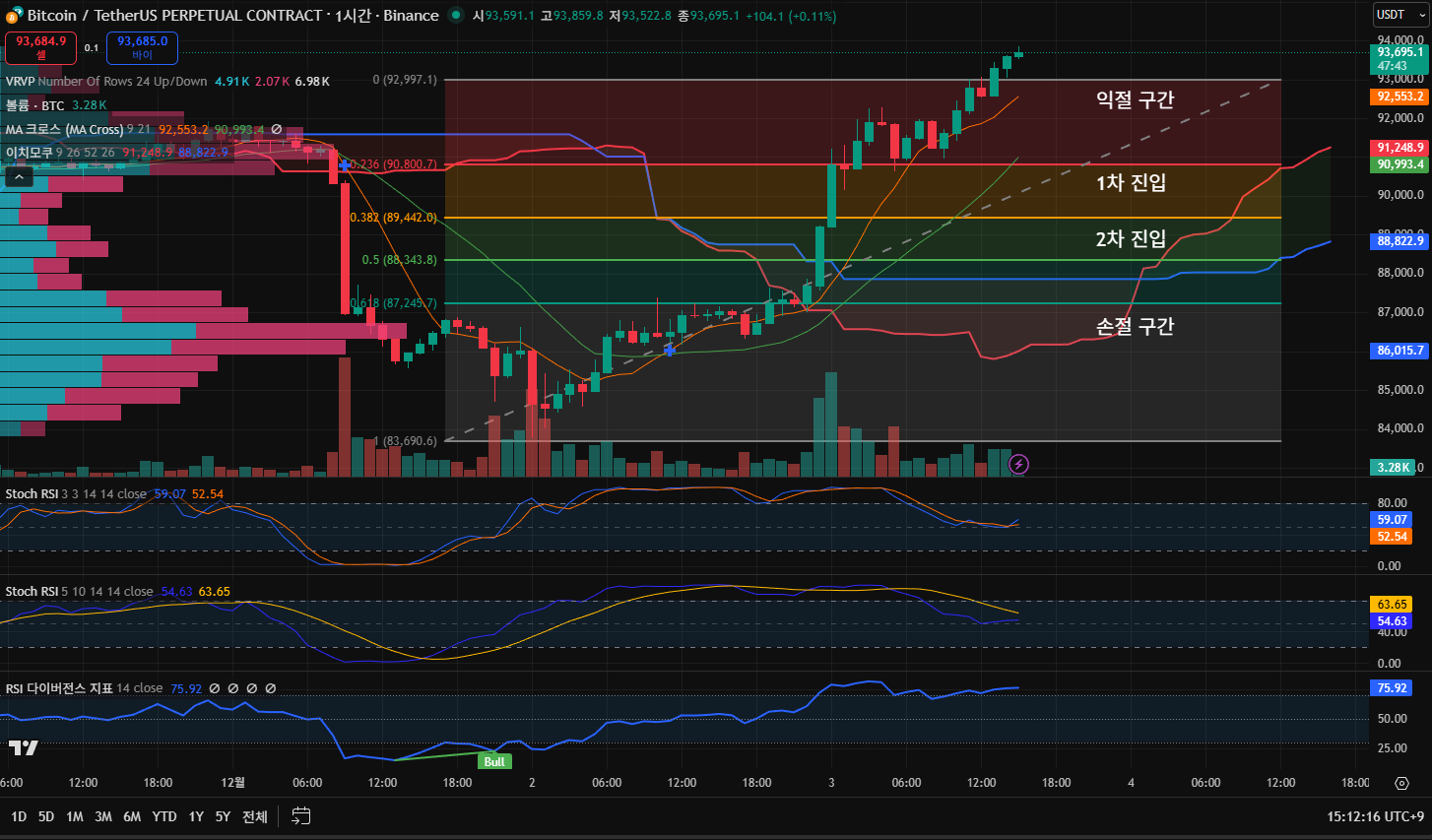Select the YTD time range

[x=164, y=816]
